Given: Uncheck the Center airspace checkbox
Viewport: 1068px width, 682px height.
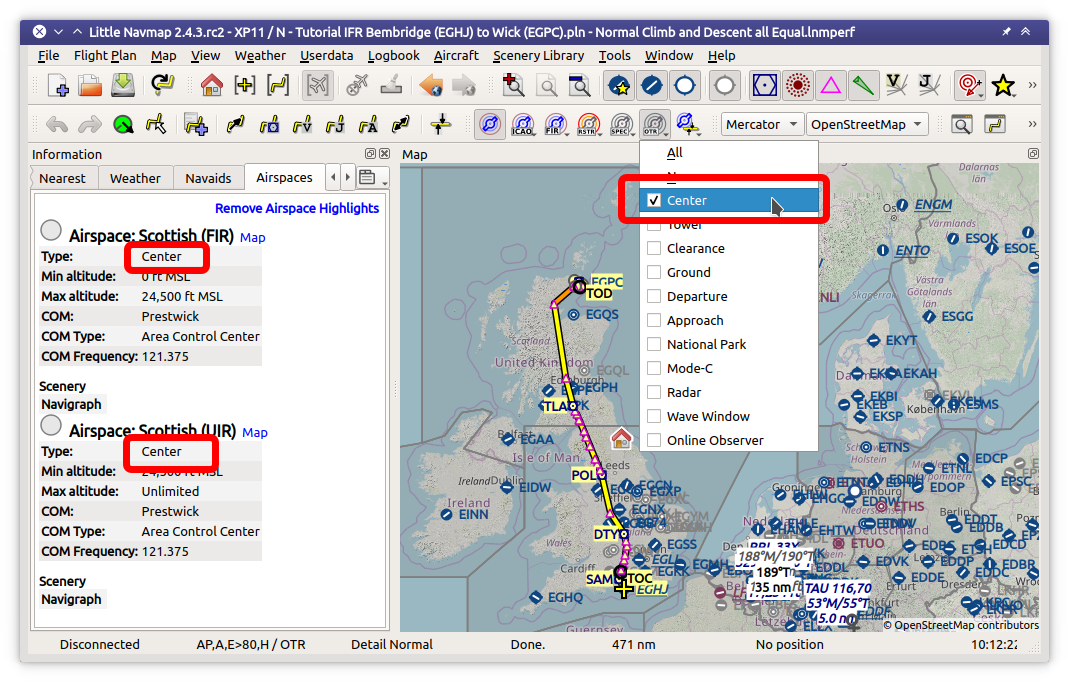Looking at the screenshot, I should pos(654,200).
